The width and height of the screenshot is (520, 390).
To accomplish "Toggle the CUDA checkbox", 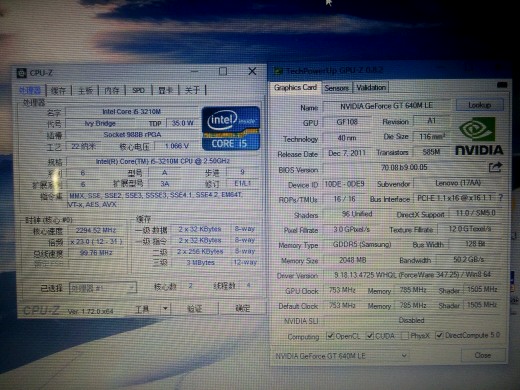I will [x=370, y=336].
